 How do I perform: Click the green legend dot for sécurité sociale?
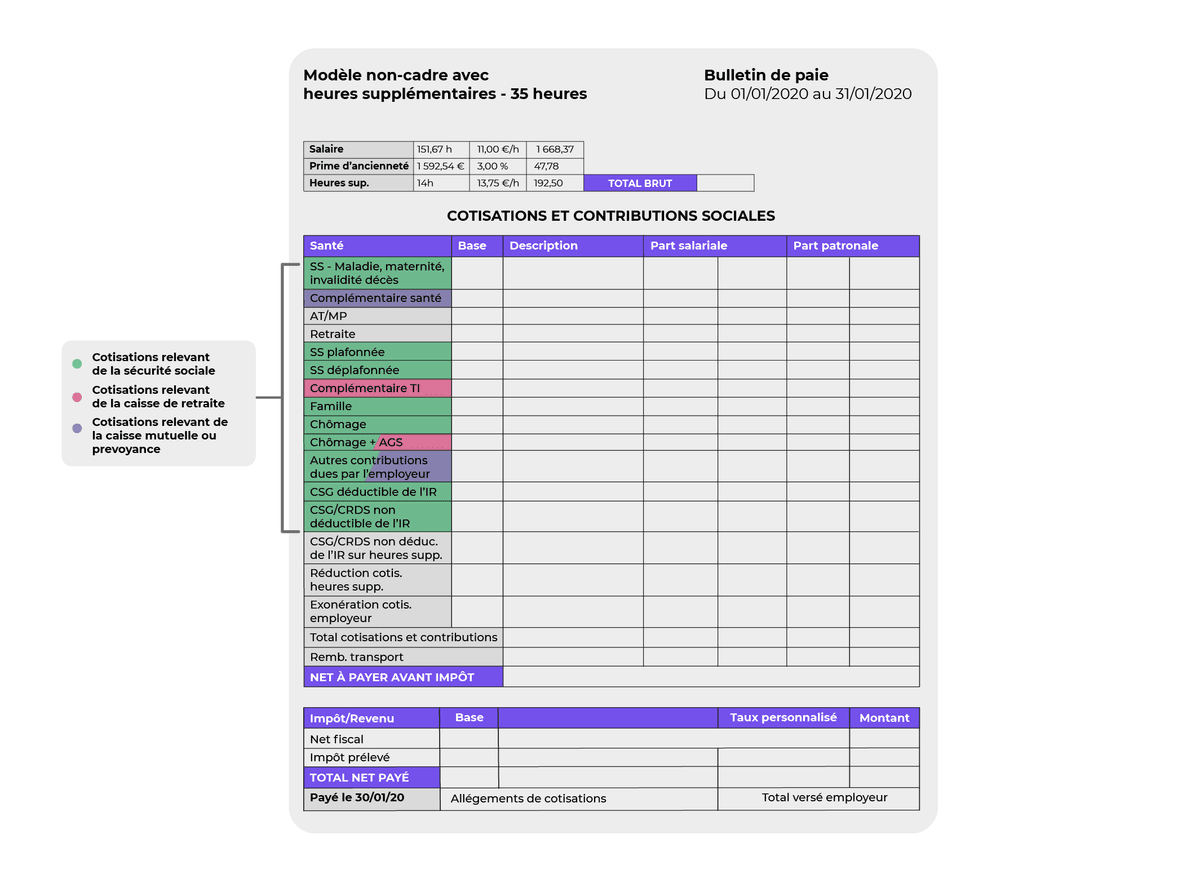(77, 364)
